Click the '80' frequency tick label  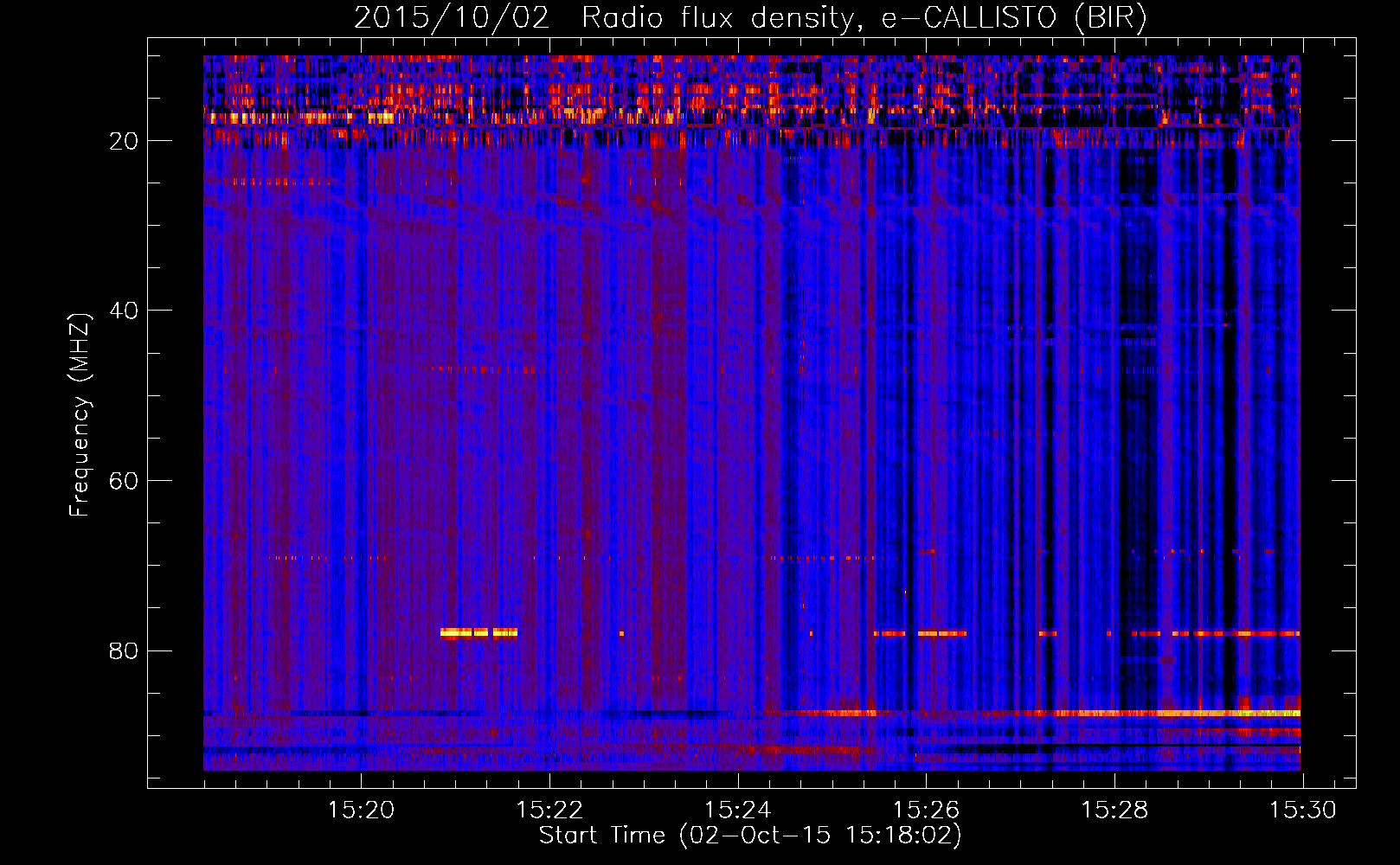coord(125,650)
